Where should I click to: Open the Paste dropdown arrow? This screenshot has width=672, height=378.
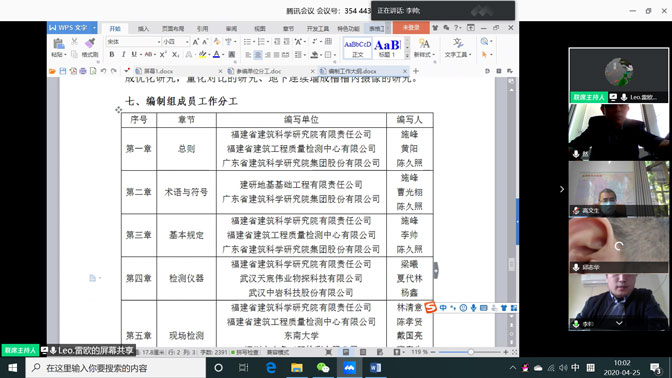point(65,55)
